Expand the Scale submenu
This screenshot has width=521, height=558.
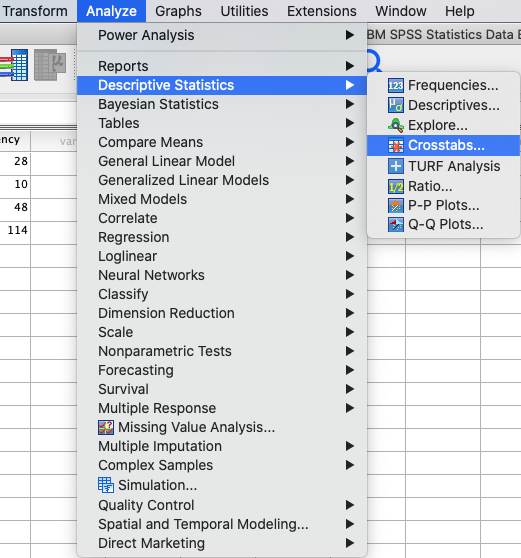[x=222, y=332]
